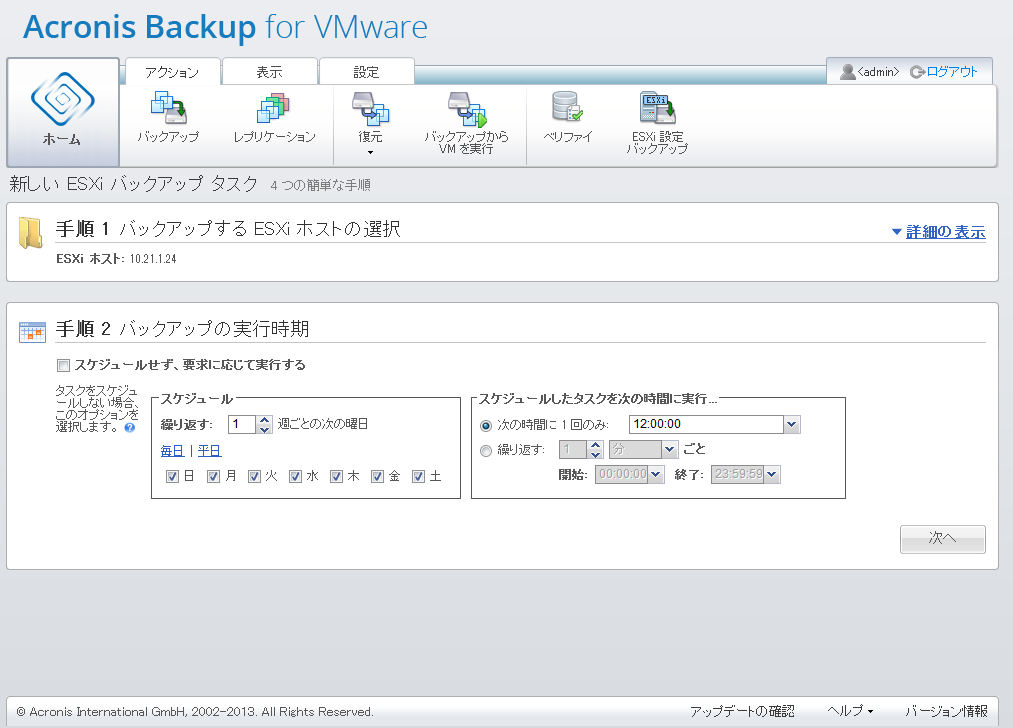Viewport: 1013px width, 728px height.
Task: Select the repeat (繰り返す) interval radio button
Action: (486, 450)
